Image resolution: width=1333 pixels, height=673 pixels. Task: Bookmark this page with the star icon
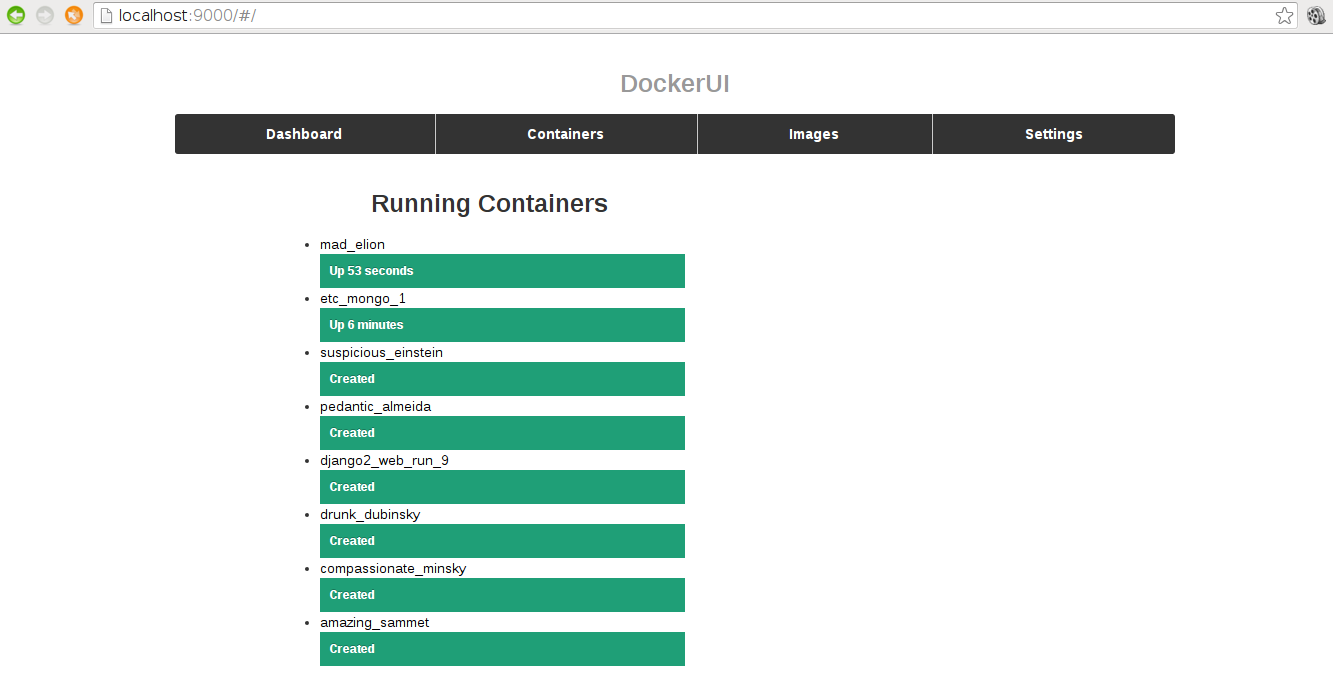pos(1284,16)
